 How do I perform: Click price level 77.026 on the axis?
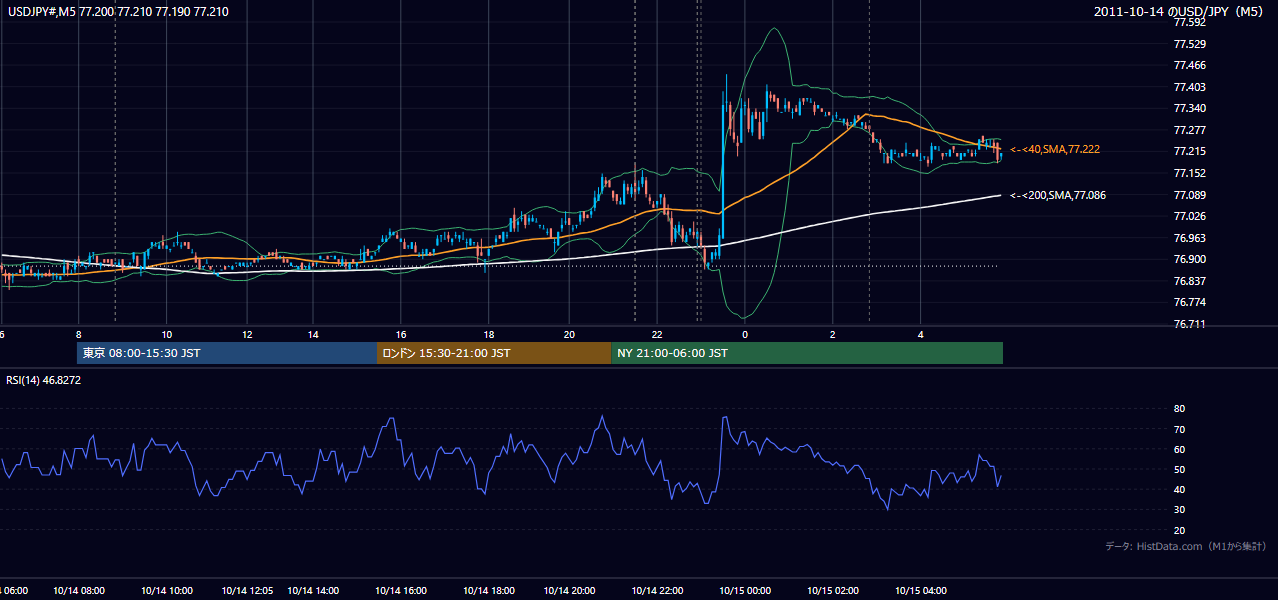point(1189,216)
